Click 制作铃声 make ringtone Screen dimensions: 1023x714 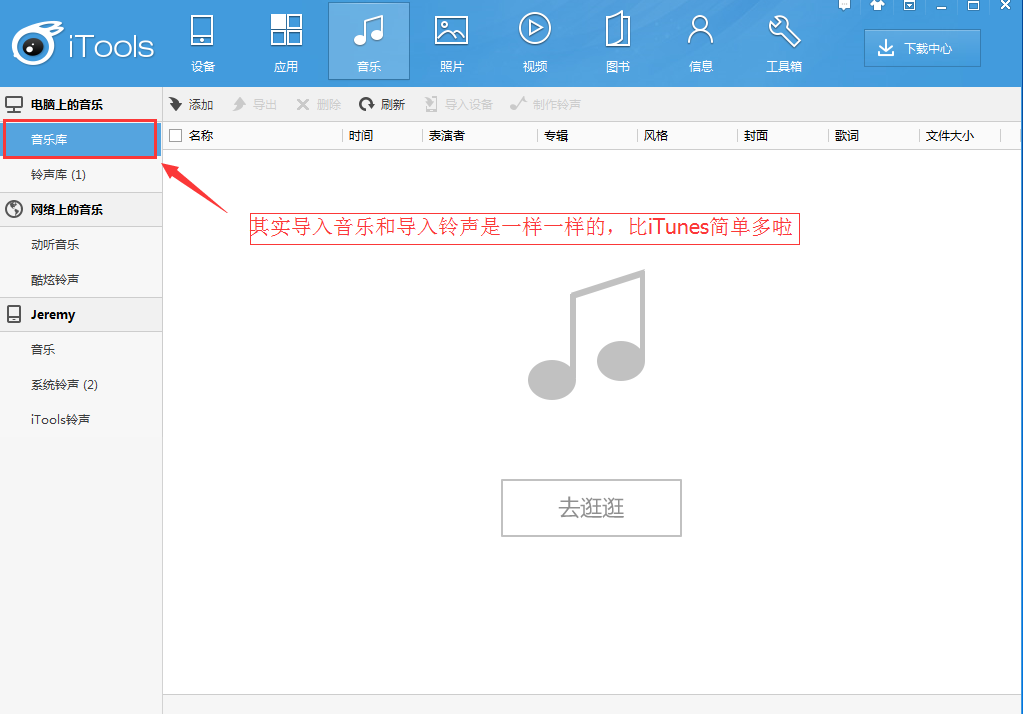point(545,104)
